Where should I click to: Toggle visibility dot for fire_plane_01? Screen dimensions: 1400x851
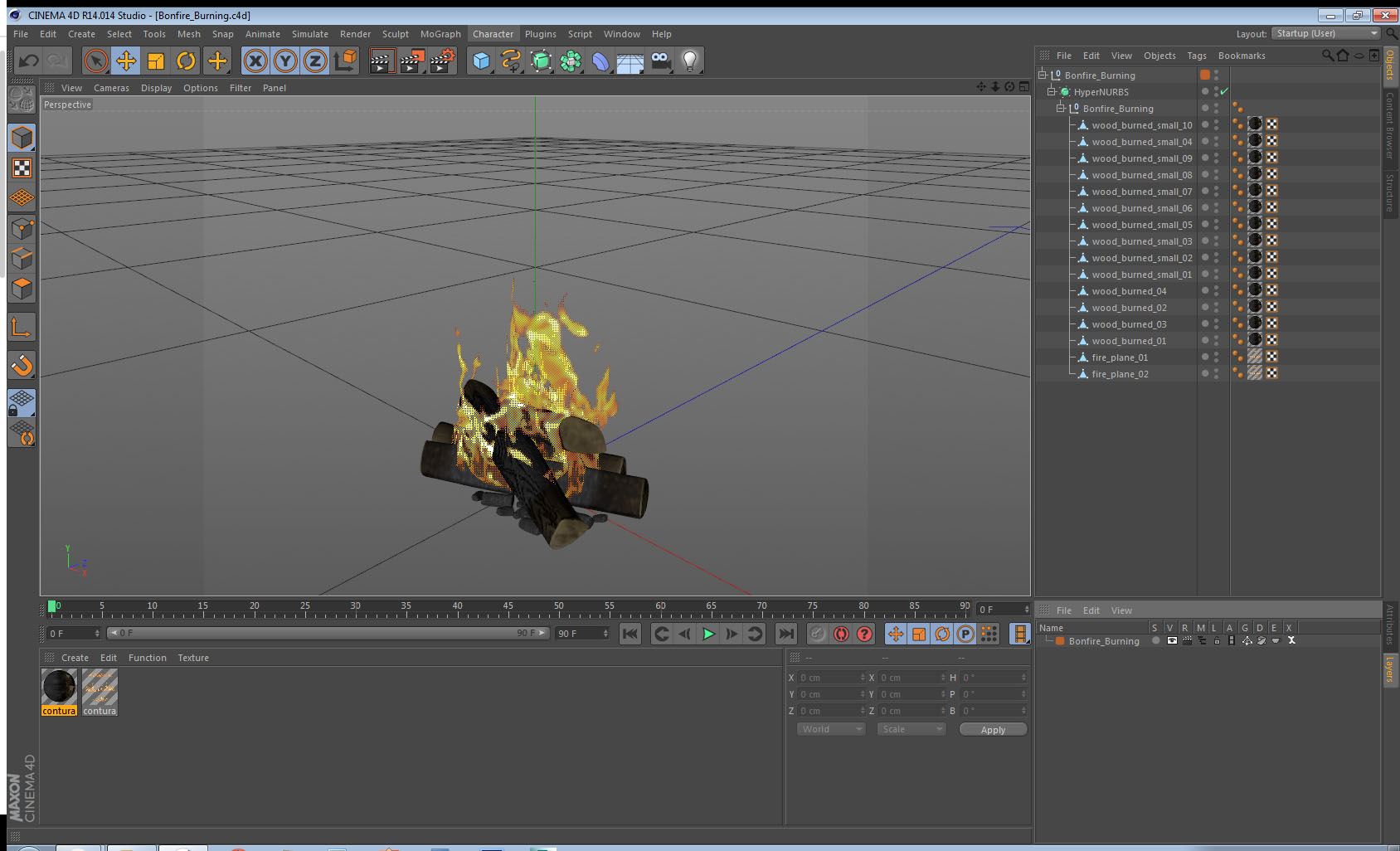1205,357
